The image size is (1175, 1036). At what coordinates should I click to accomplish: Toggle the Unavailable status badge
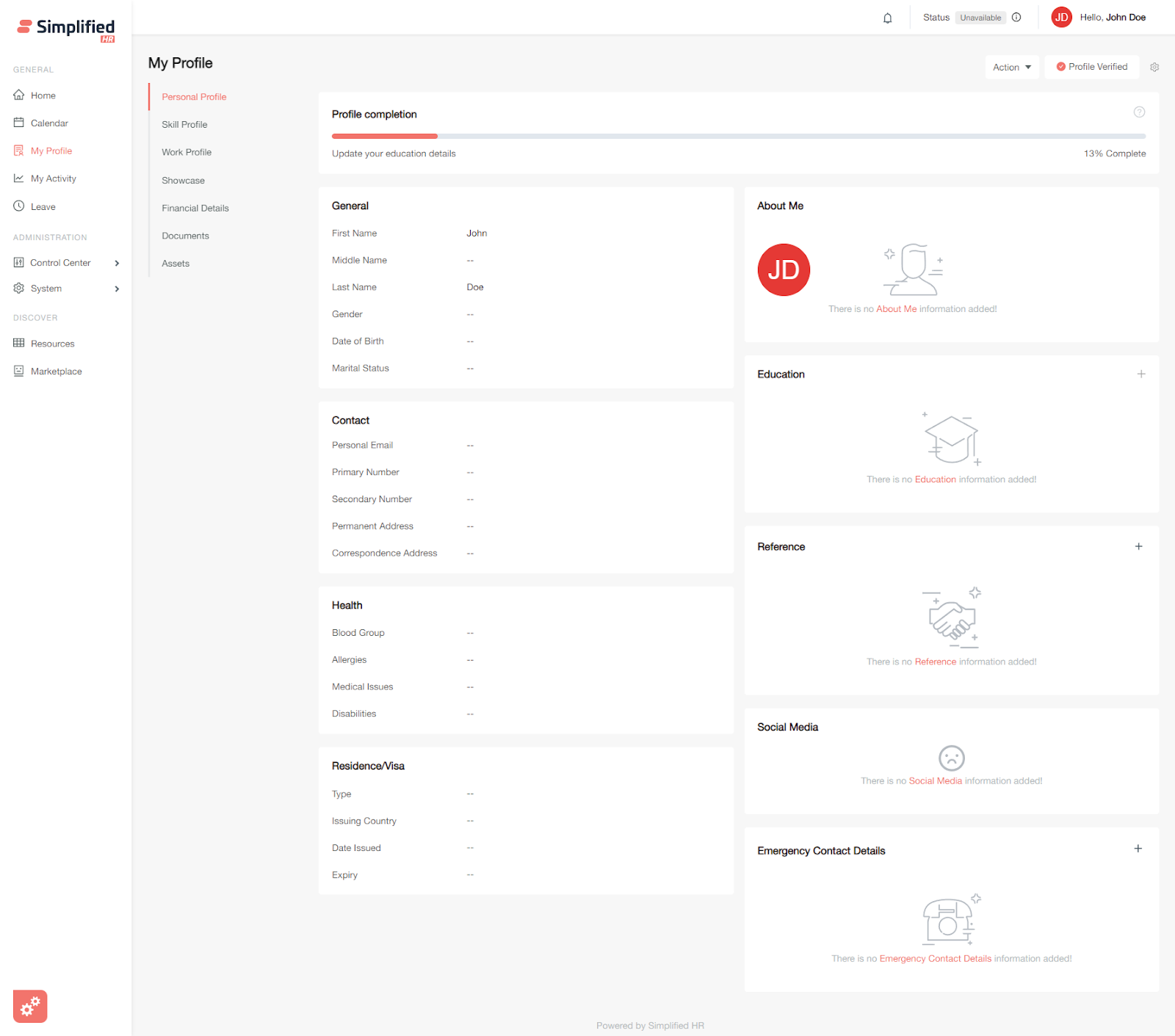click(x=980, y=18)
